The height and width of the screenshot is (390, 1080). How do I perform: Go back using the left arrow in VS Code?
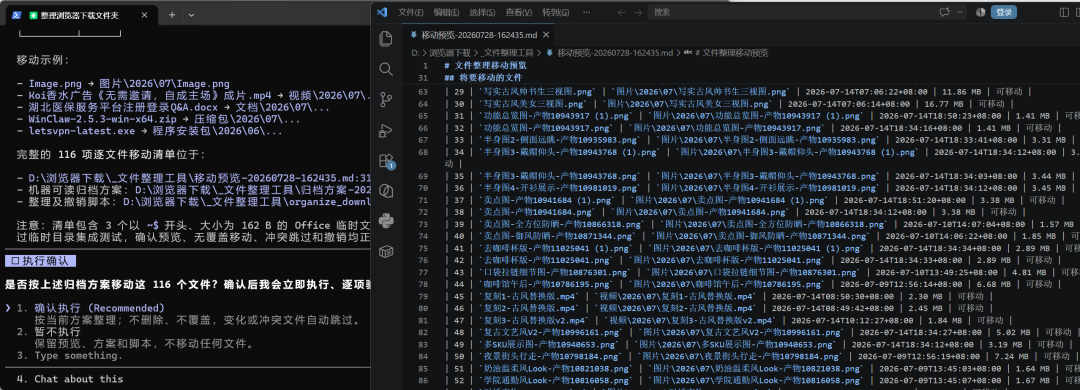tap(621, 12)
